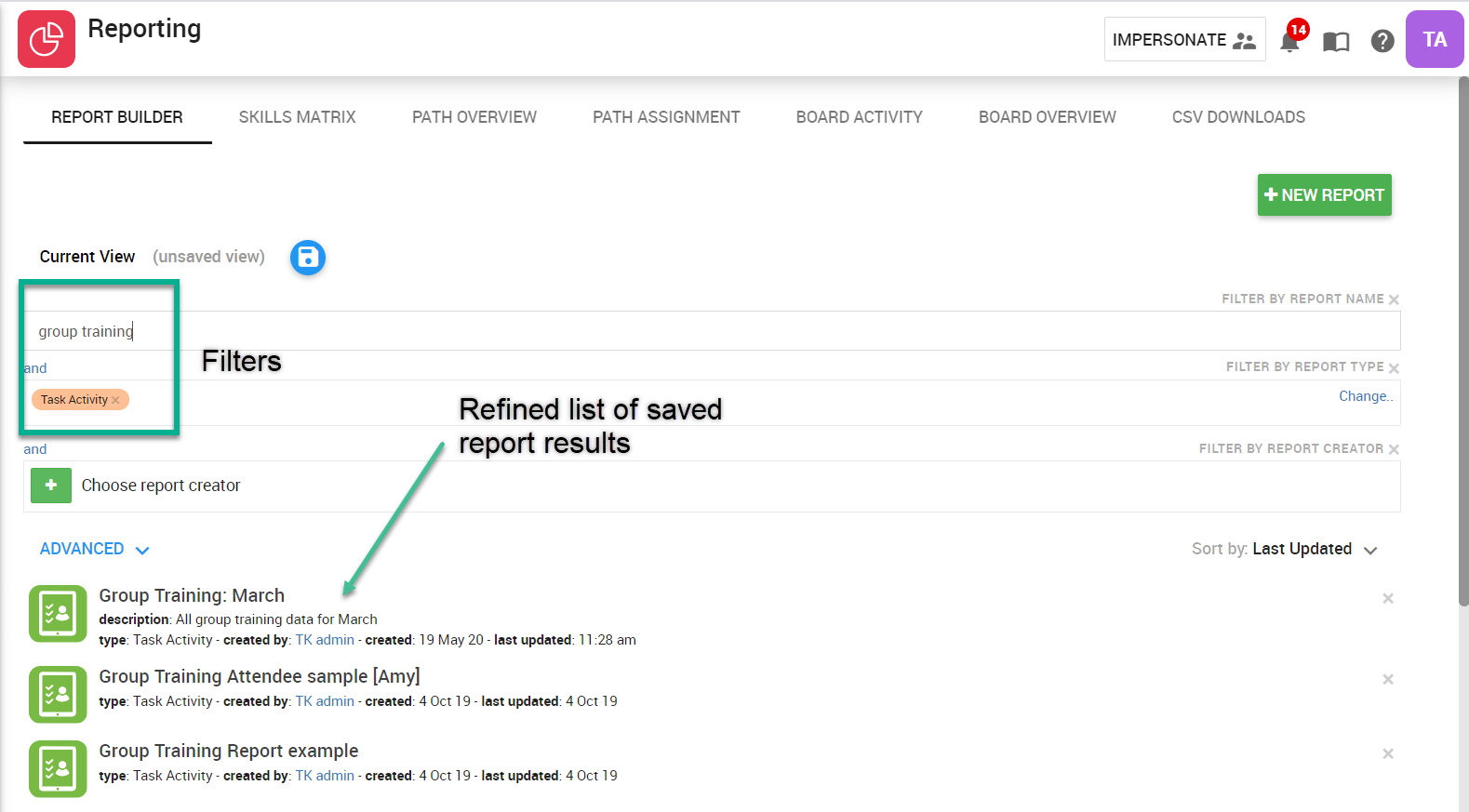Open the TA user avatar menu
Image resolution: width=1469 pixels, height=812 pixels.
point(1435,39)
